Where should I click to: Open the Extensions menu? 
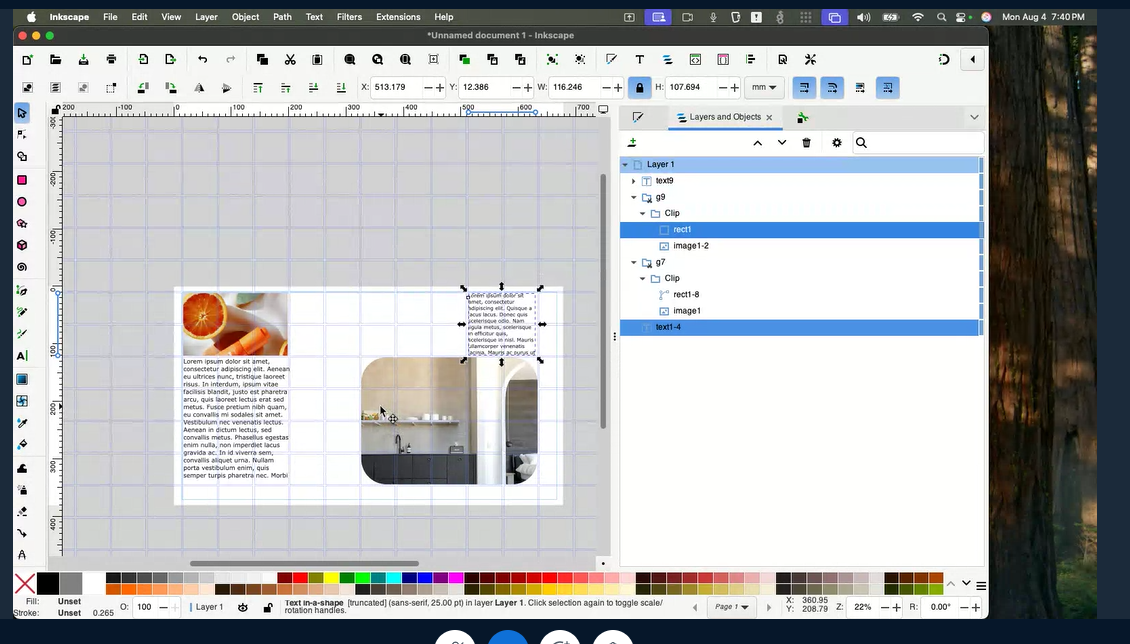(398, 17)
